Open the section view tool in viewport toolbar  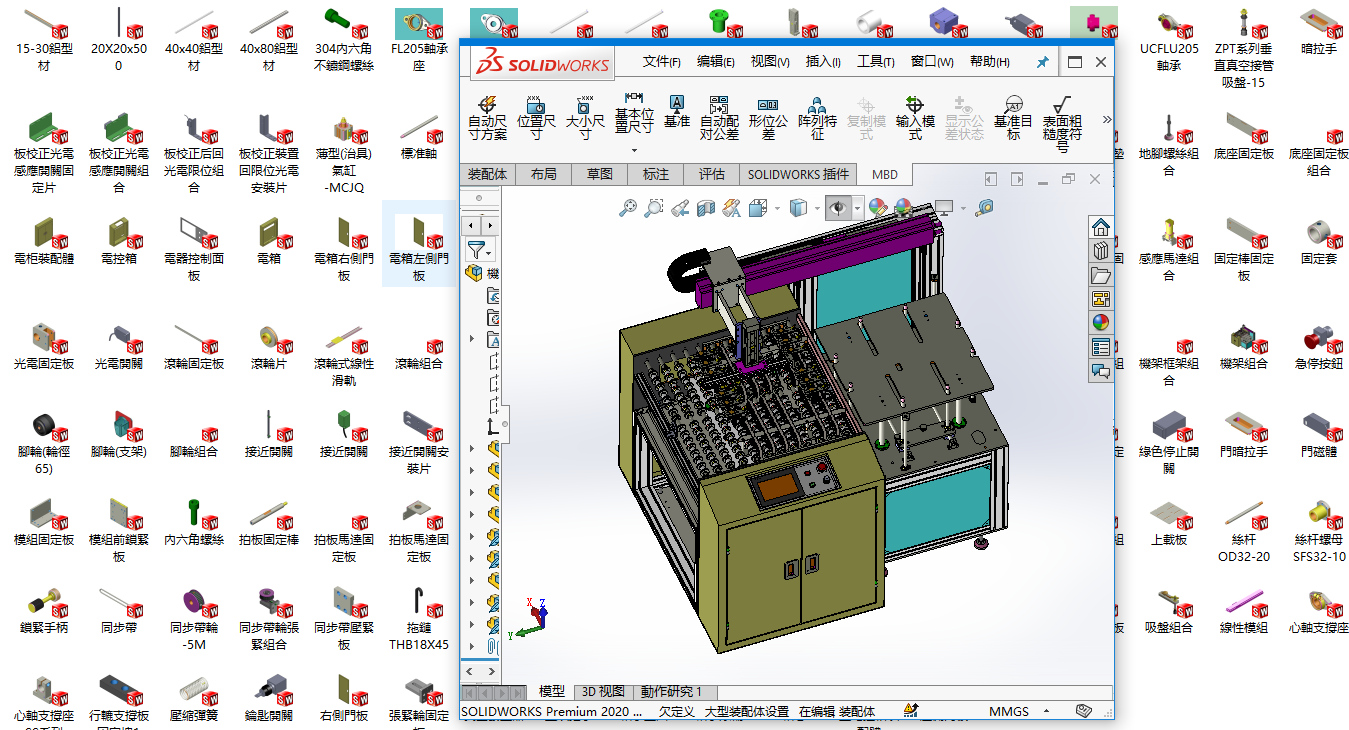[706, 208]
